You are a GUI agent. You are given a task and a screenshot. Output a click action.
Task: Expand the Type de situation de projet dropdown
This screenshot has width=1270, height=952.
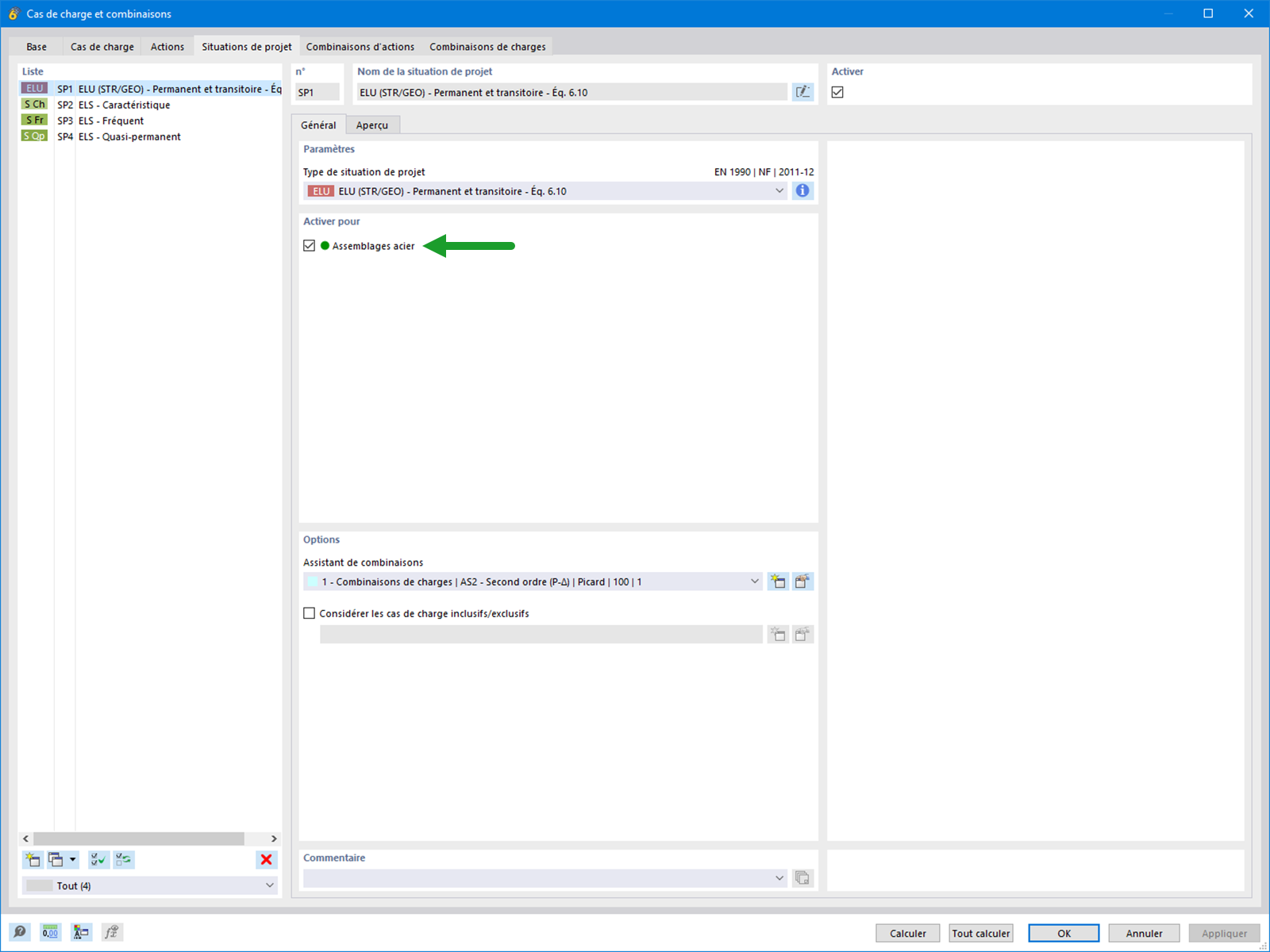click(779, 190)
